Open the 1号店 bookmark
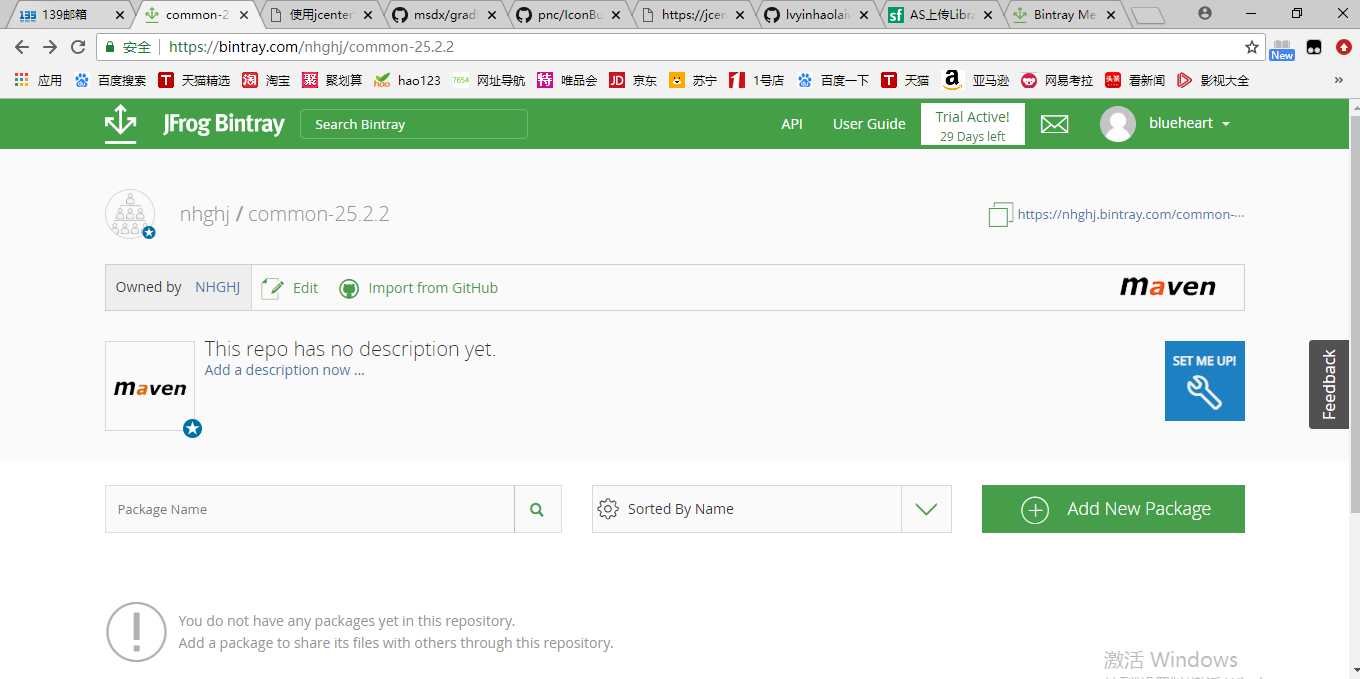The height and width of the screenshot is (679, 1360). 756,80
